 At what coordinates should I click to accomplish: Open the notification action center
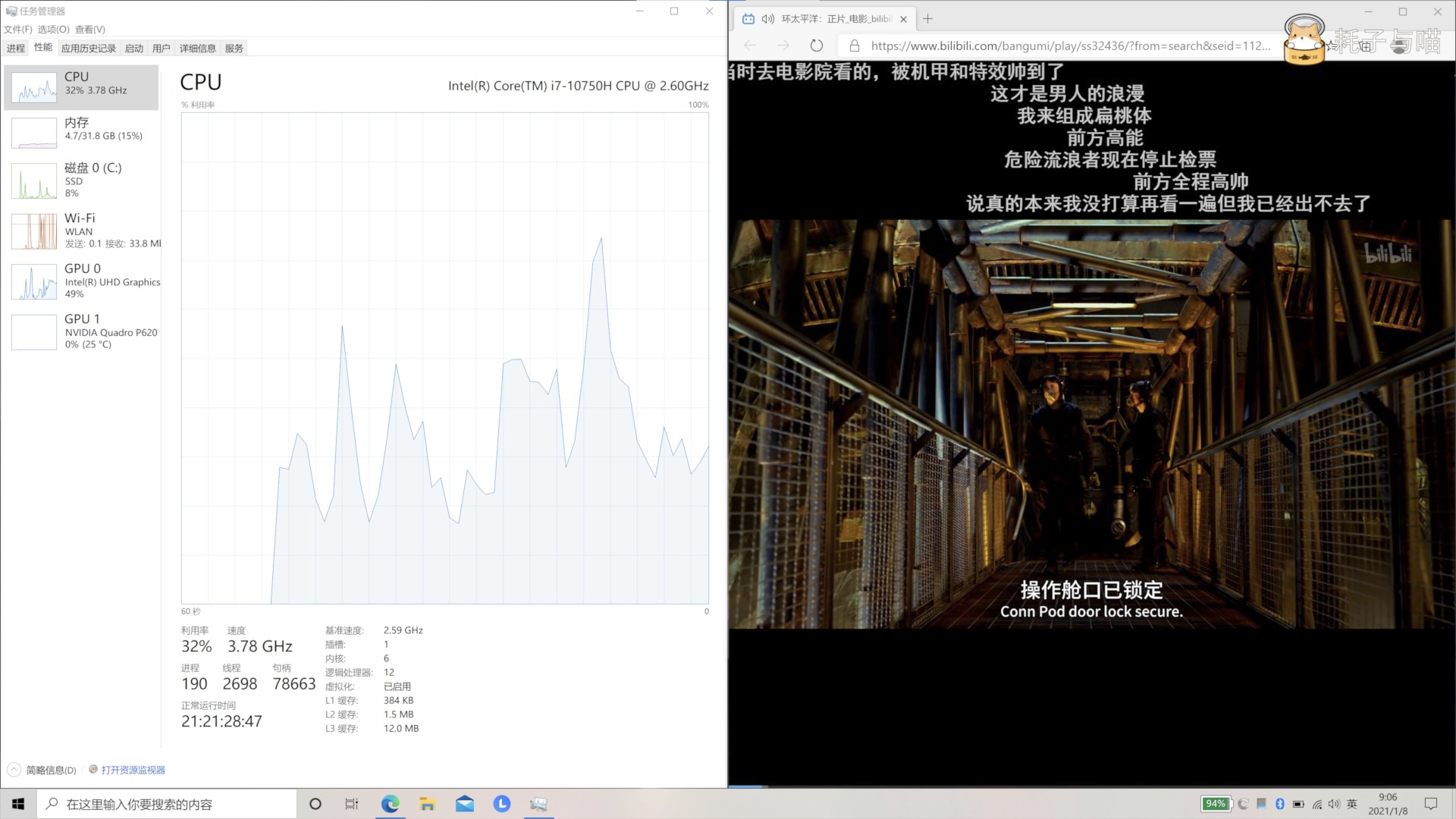1431,804
